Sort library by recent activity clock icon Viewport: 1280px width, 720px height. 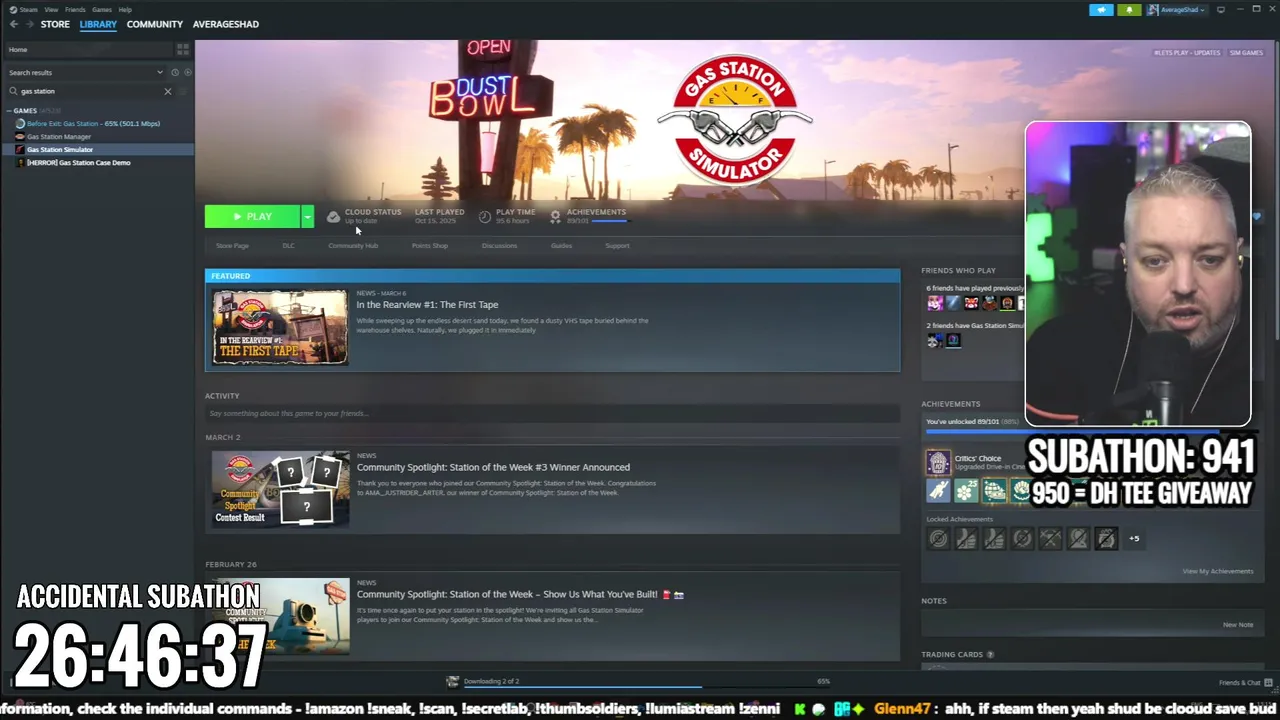click(175, 72)
